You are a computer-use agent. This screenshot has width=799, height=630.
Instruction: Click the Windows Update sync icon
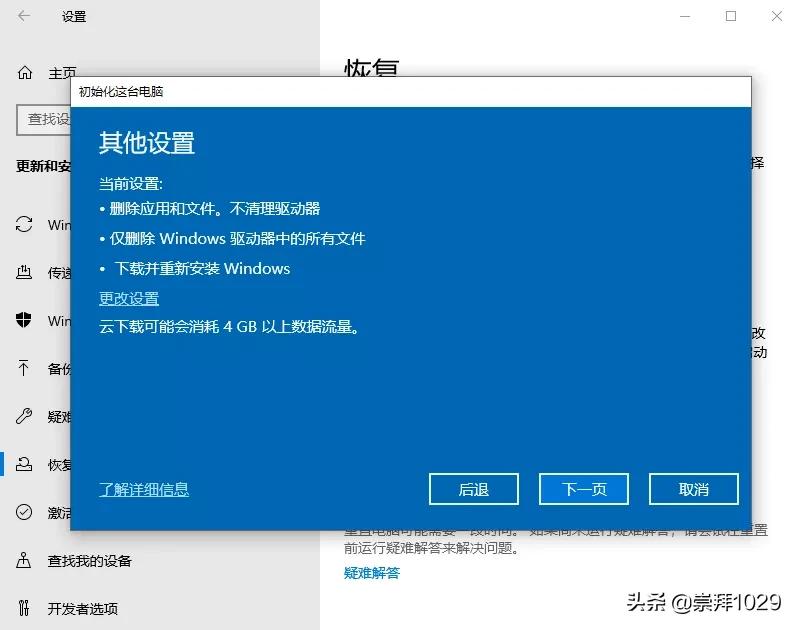click(24, 224)
